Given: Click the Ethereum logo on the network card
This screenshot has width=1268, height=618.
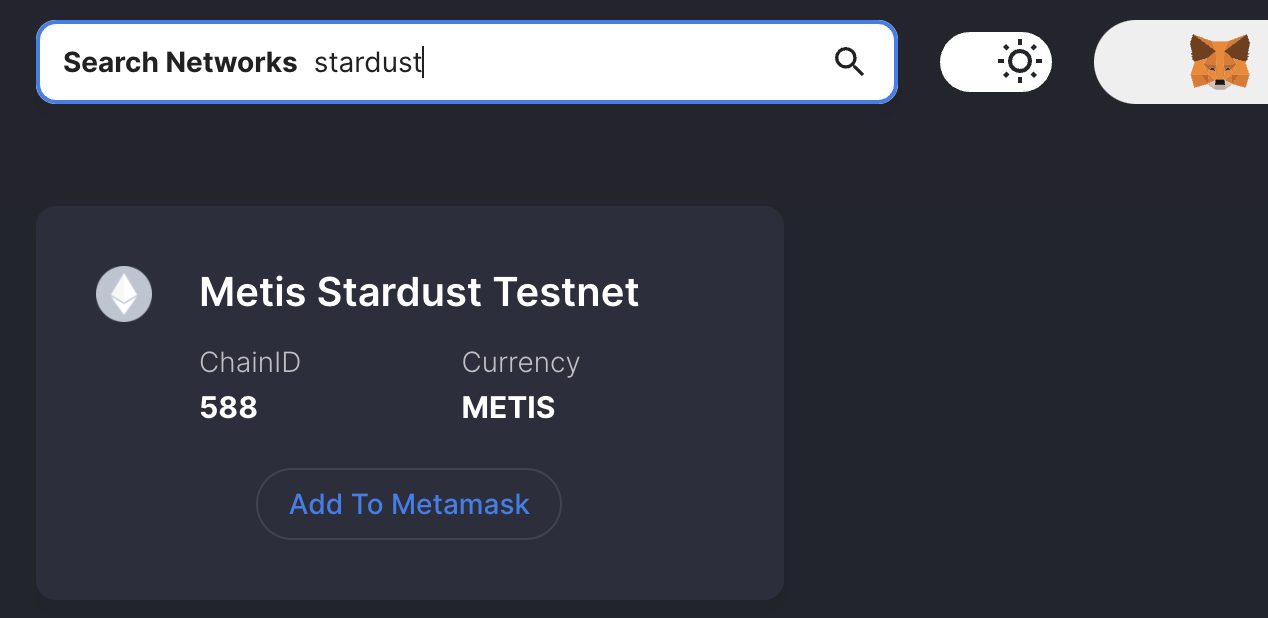Looking at the screenshot, I should [x=124, y=294].
